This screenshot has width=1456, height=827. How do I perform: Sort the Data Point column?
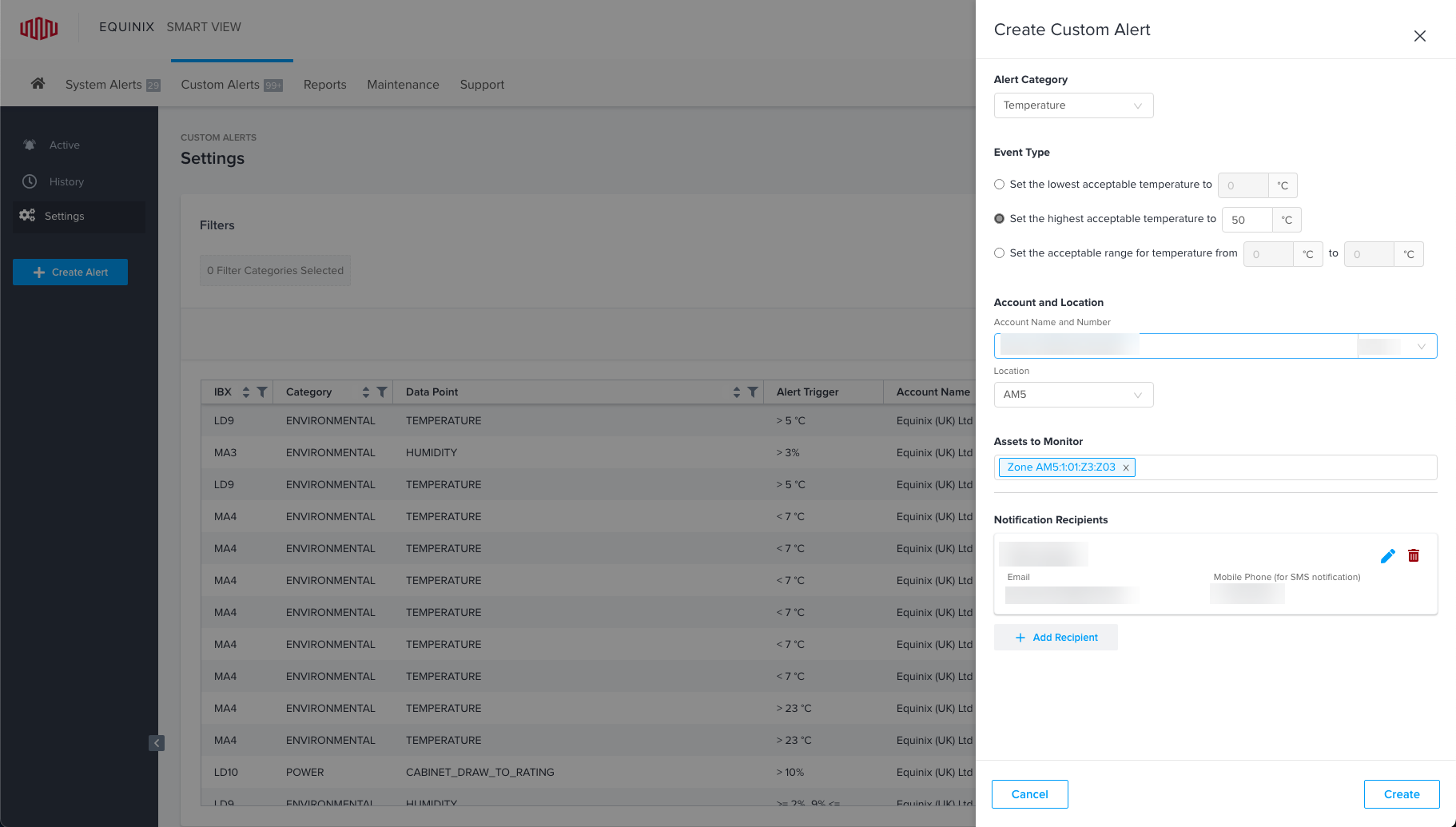[737, 392]
